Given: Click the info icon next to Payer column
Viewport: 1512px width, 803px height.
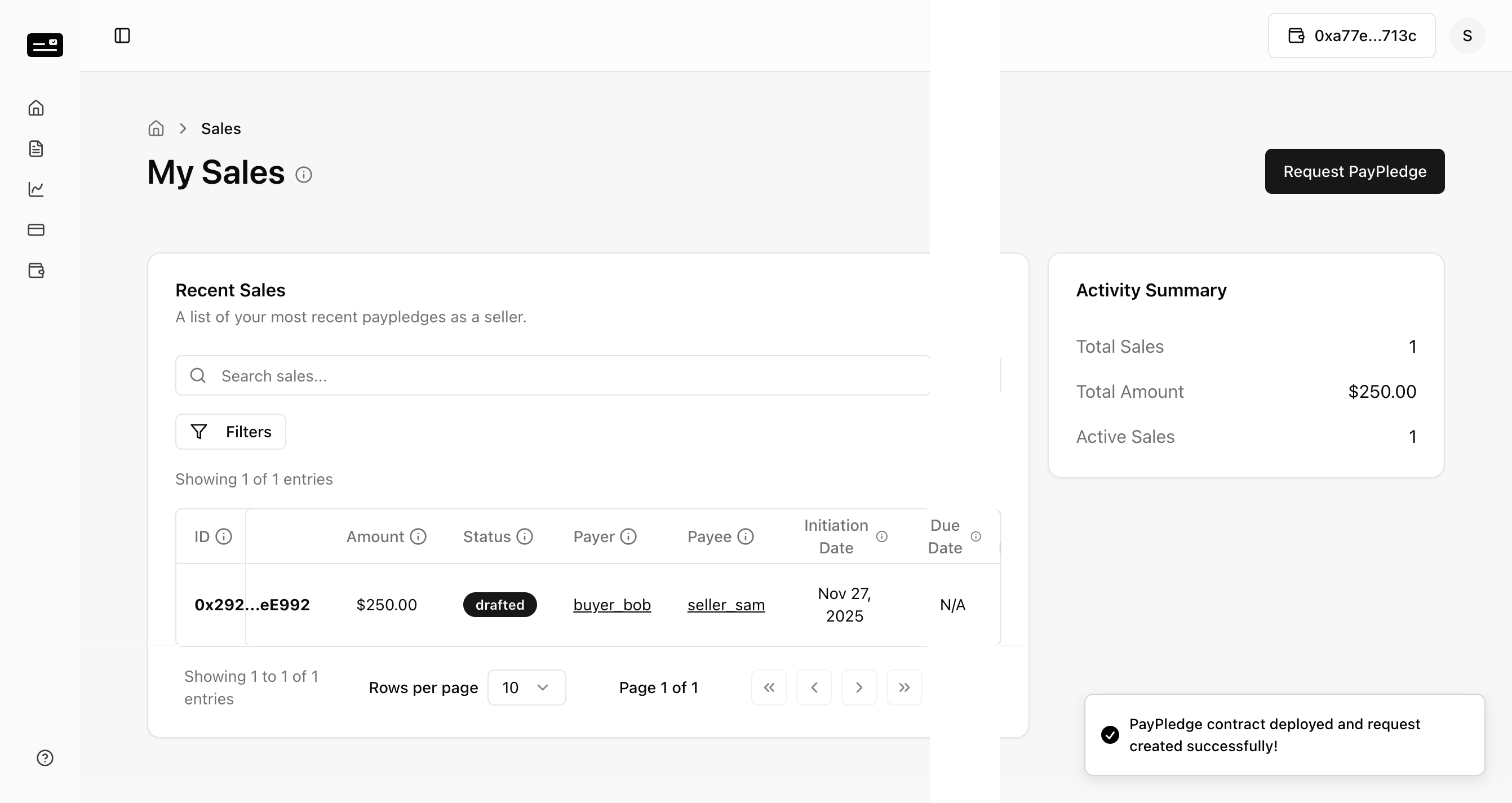Looking at the screenshot, I should [628, 536].
